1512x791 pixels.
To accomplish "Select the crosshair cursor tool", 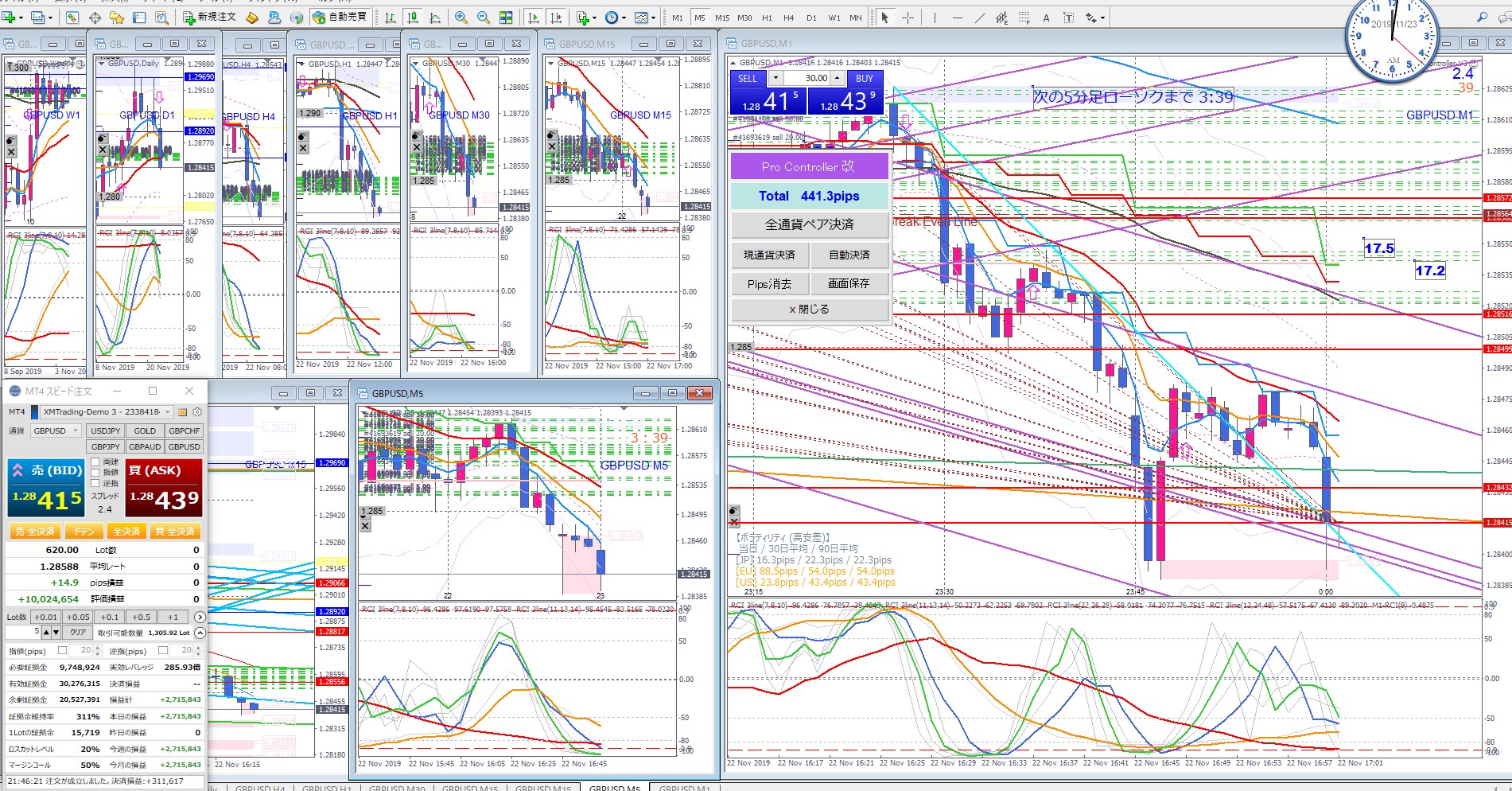I will point(908,18).
